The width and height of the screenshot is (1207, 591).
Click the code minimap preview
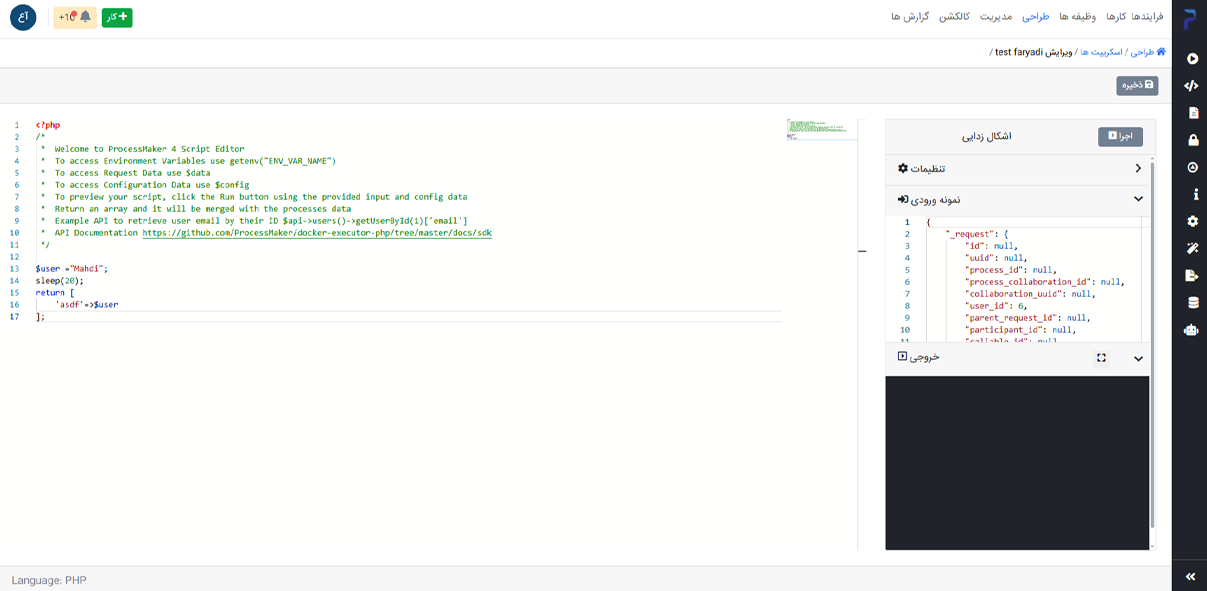pos(821,130)
